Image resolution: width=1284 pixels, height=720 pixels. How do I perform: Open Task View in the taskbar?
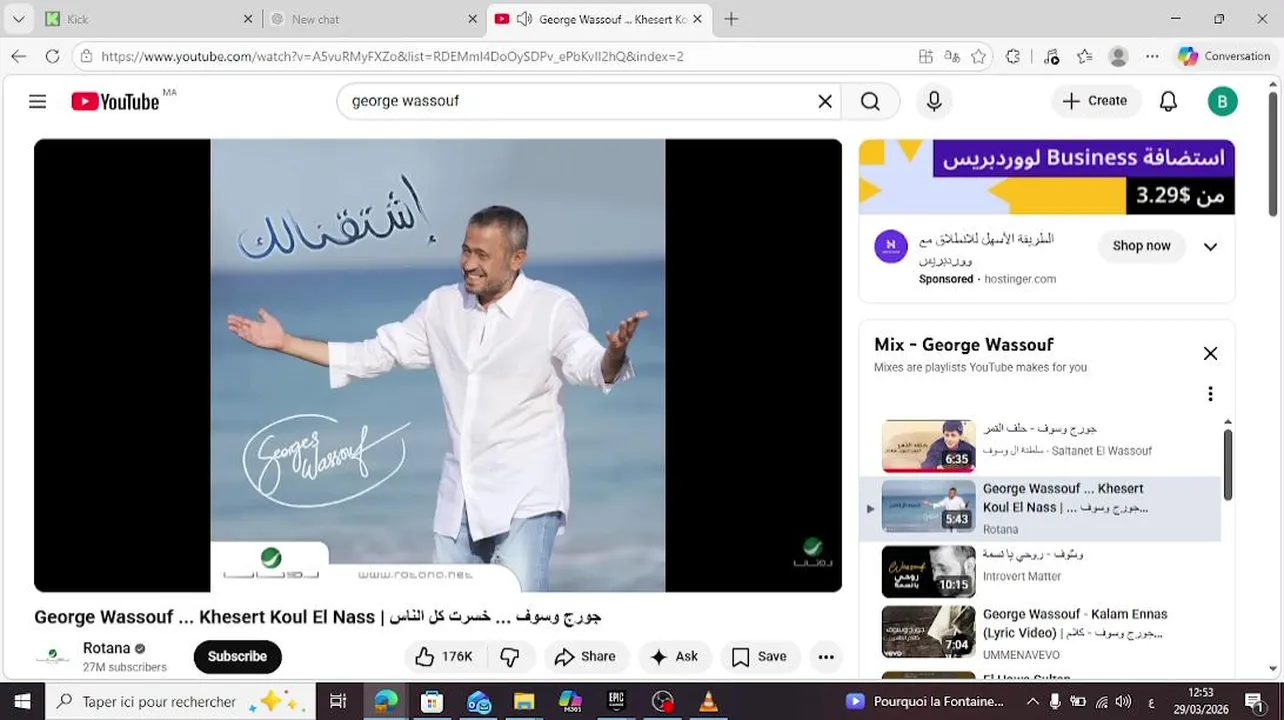pos(338,701)
